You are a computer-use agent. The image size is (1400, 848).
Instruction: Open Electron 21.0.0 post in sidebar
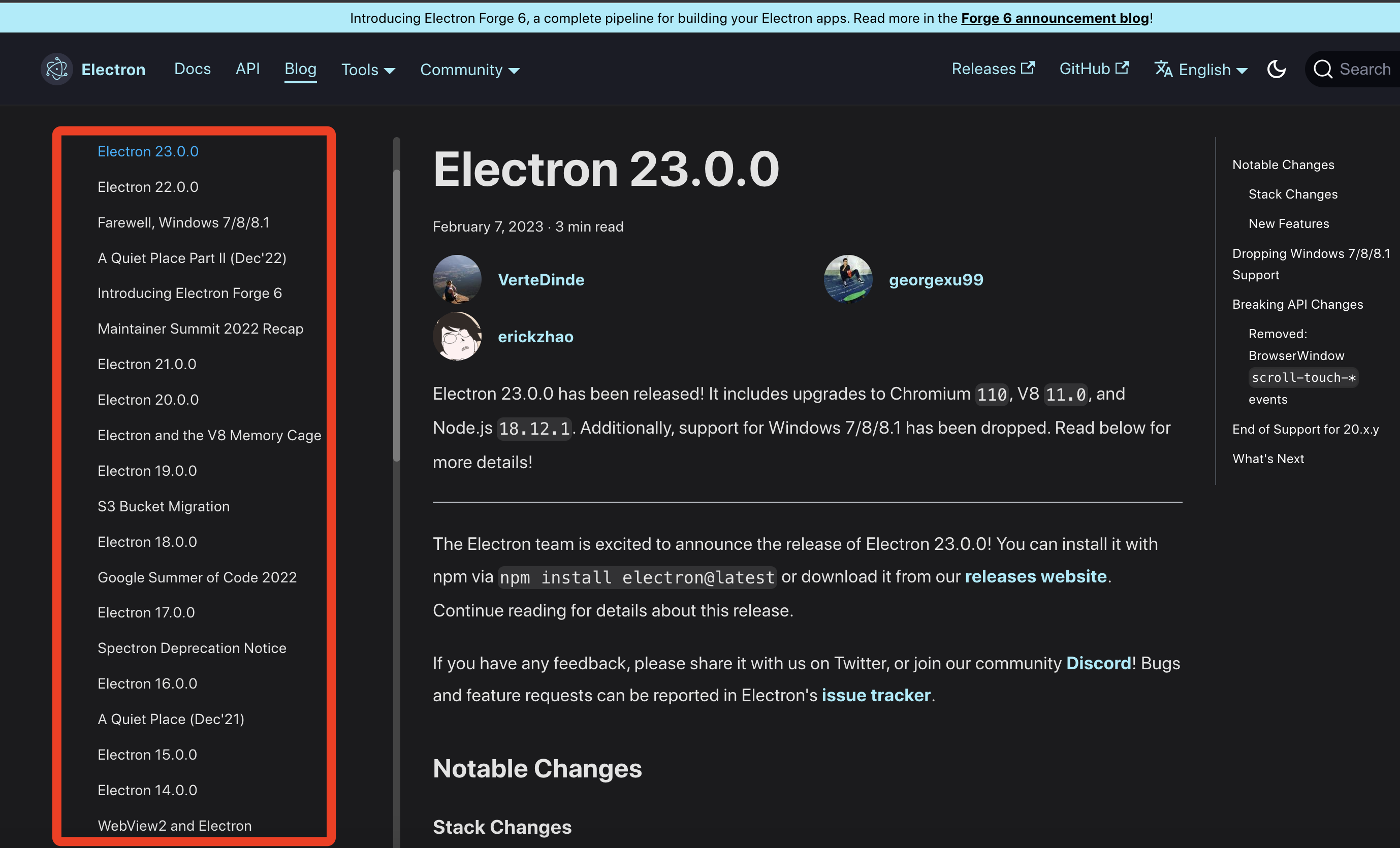[147, 364]
